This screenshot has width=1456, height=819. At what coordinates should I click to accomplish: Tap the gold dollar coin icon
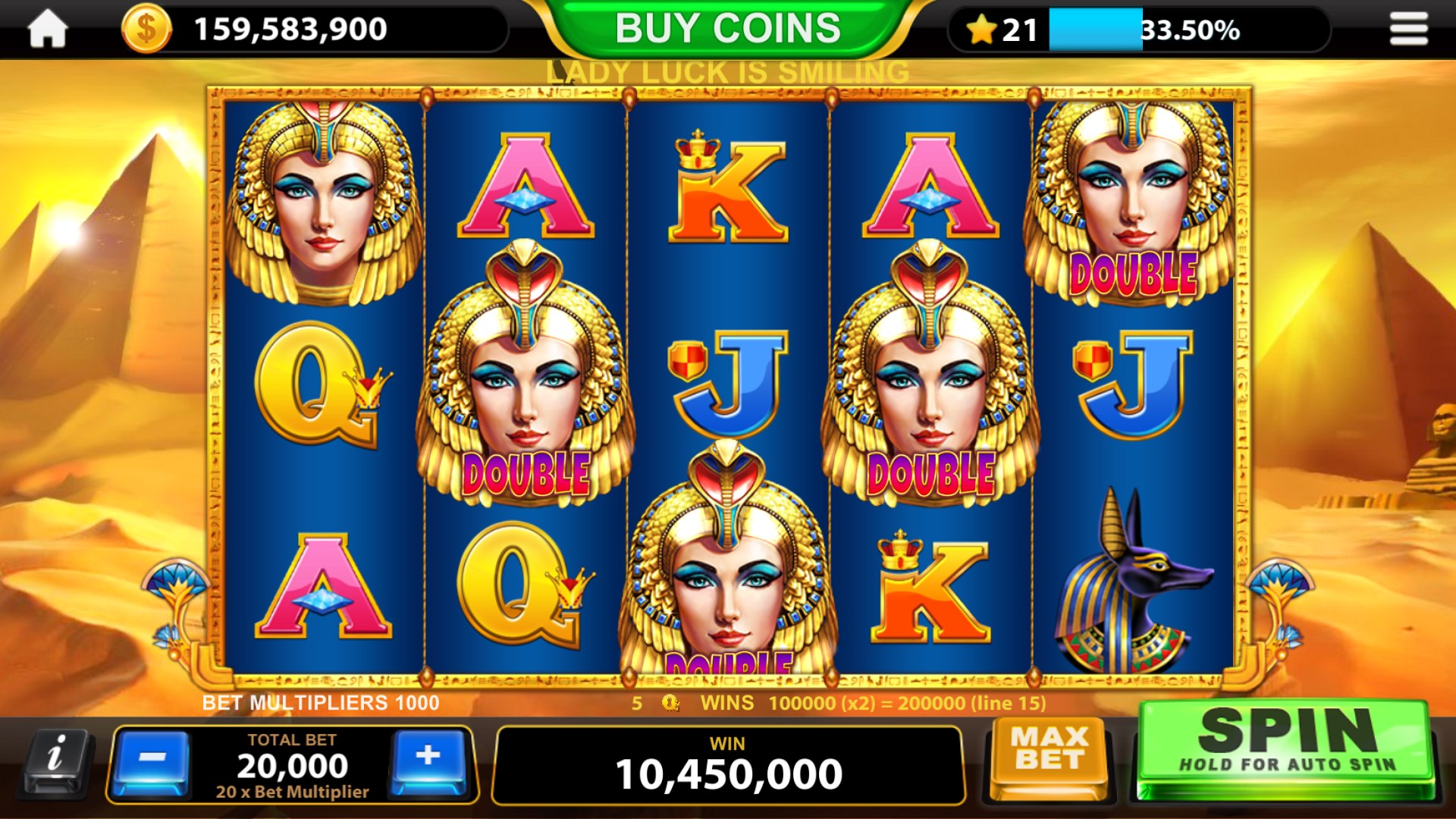tap(146, 30)
